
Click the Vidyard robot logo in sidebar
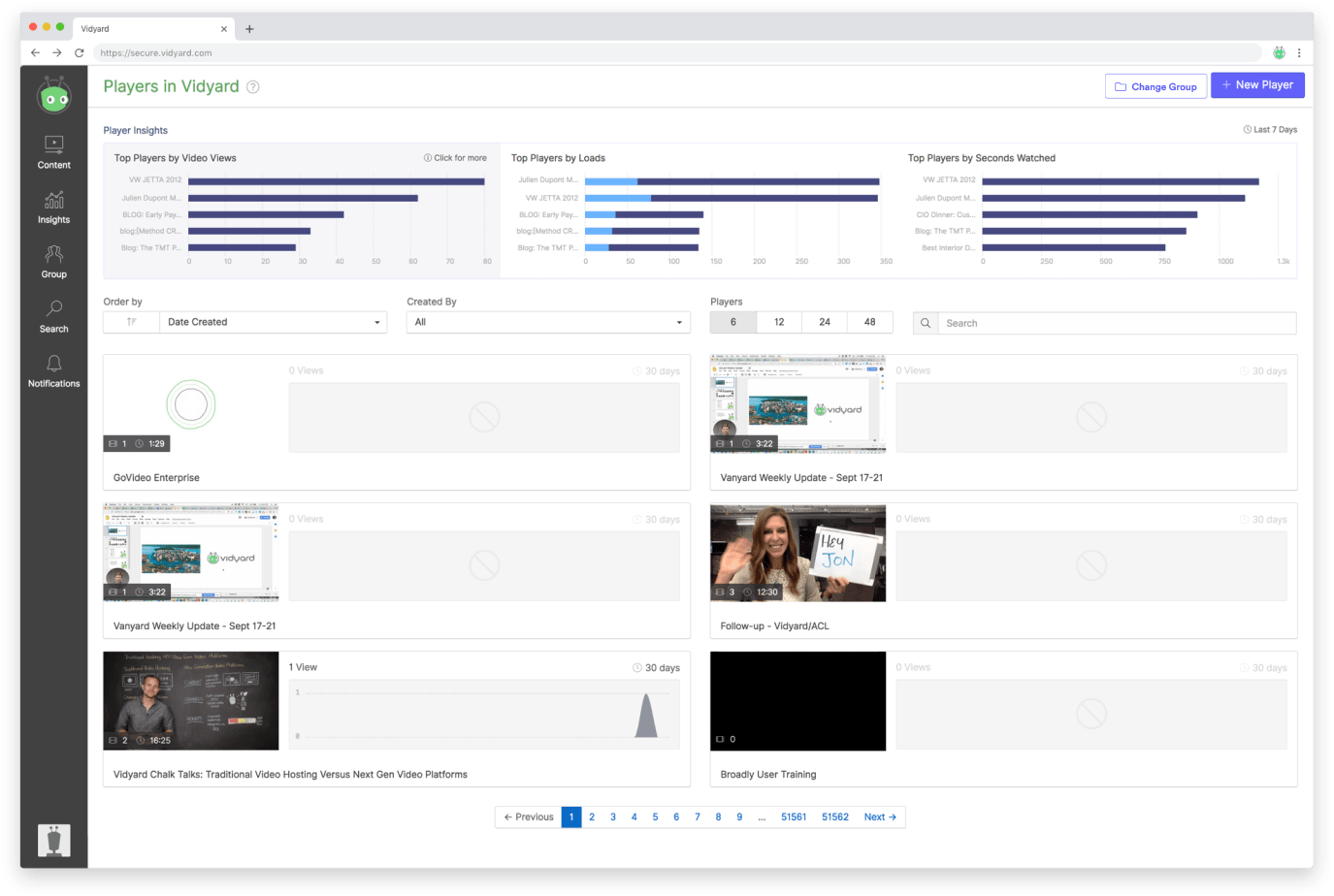point(53,95)
